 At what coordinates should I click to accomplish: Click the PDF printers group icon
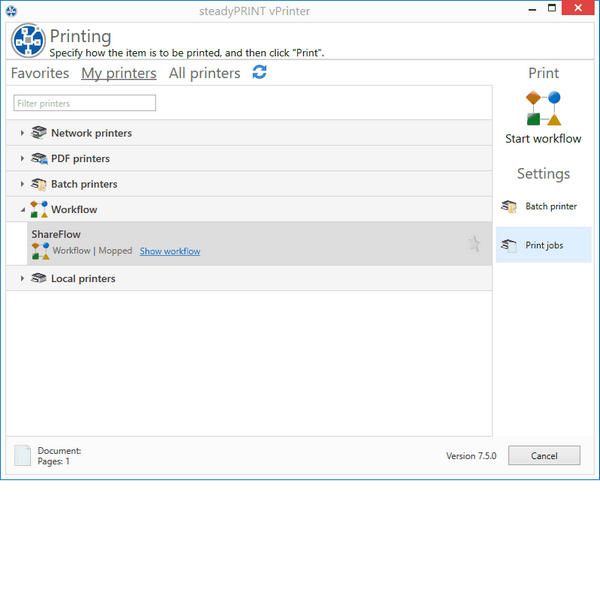39,158
